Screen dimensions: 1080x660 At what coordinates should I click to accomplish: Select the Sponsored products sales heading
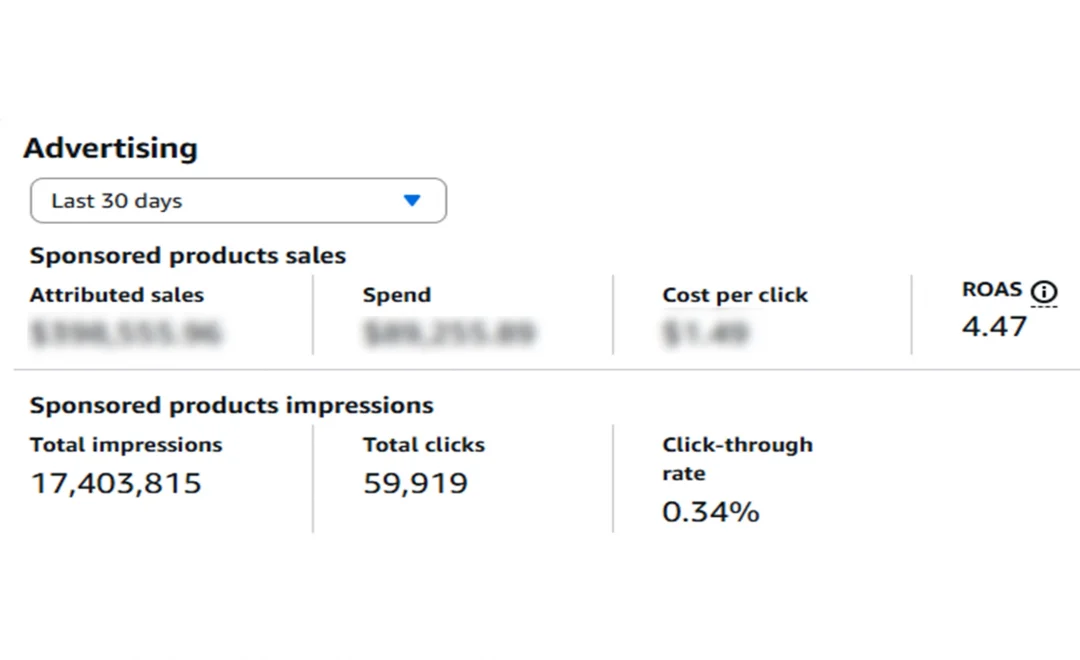click(x=187, y=256)
